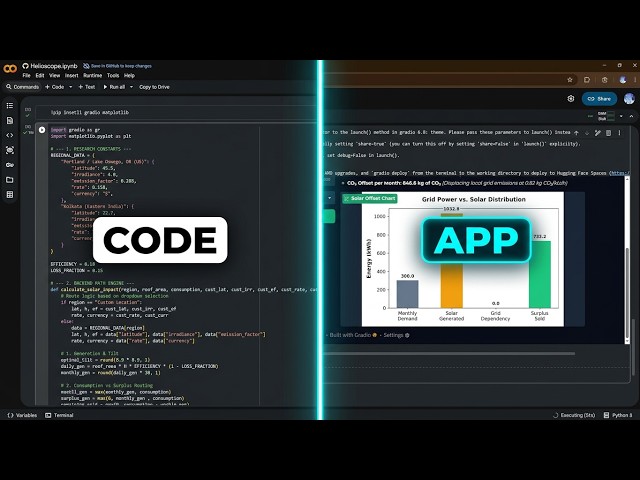This screenshot has height=480, width=640.
Task: Open the Colab account avatar
Action: 629,99
